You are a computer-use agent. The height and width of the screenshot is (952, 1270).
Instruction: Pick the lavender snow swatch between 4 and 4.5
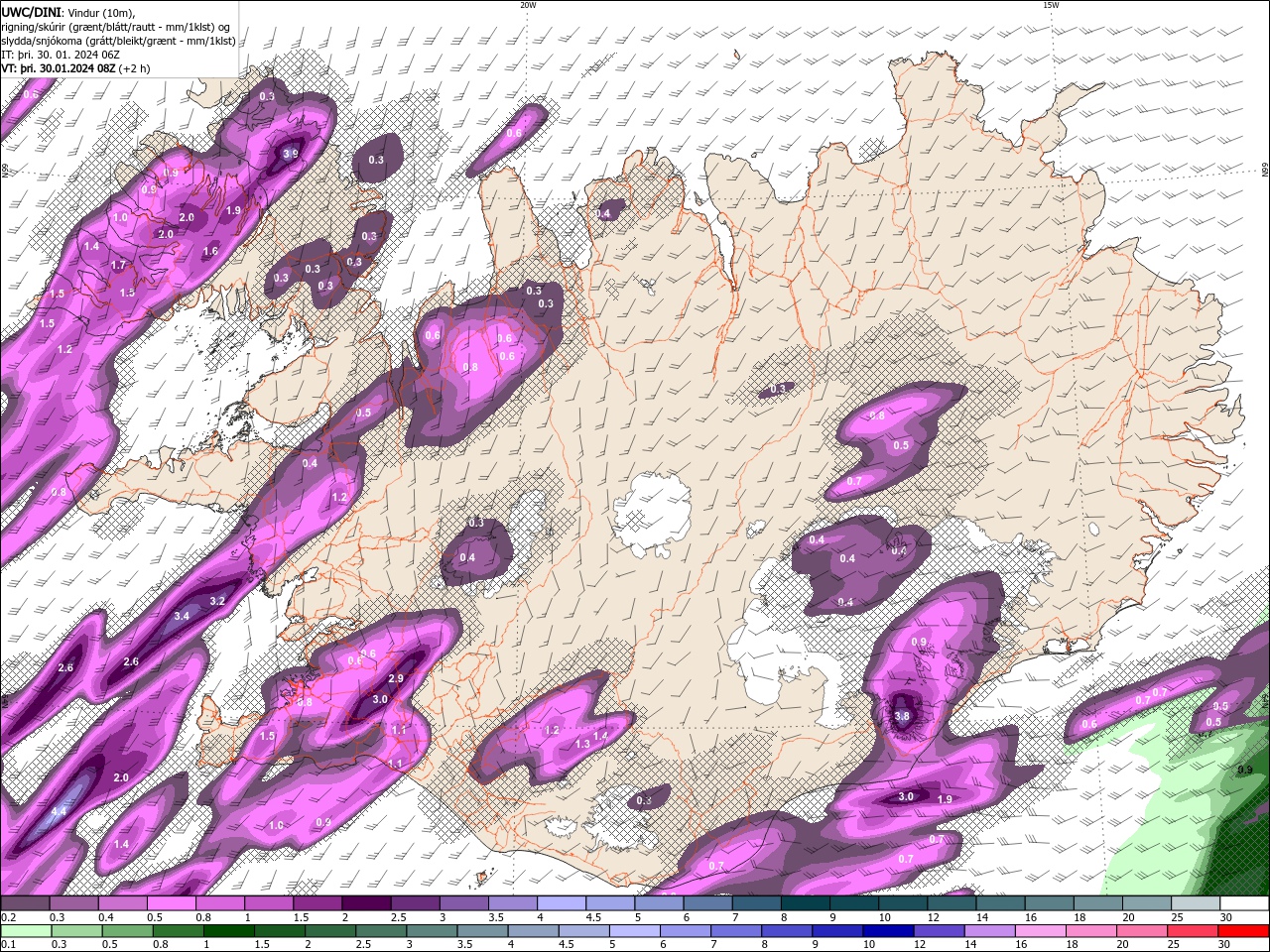click(562, 903)
